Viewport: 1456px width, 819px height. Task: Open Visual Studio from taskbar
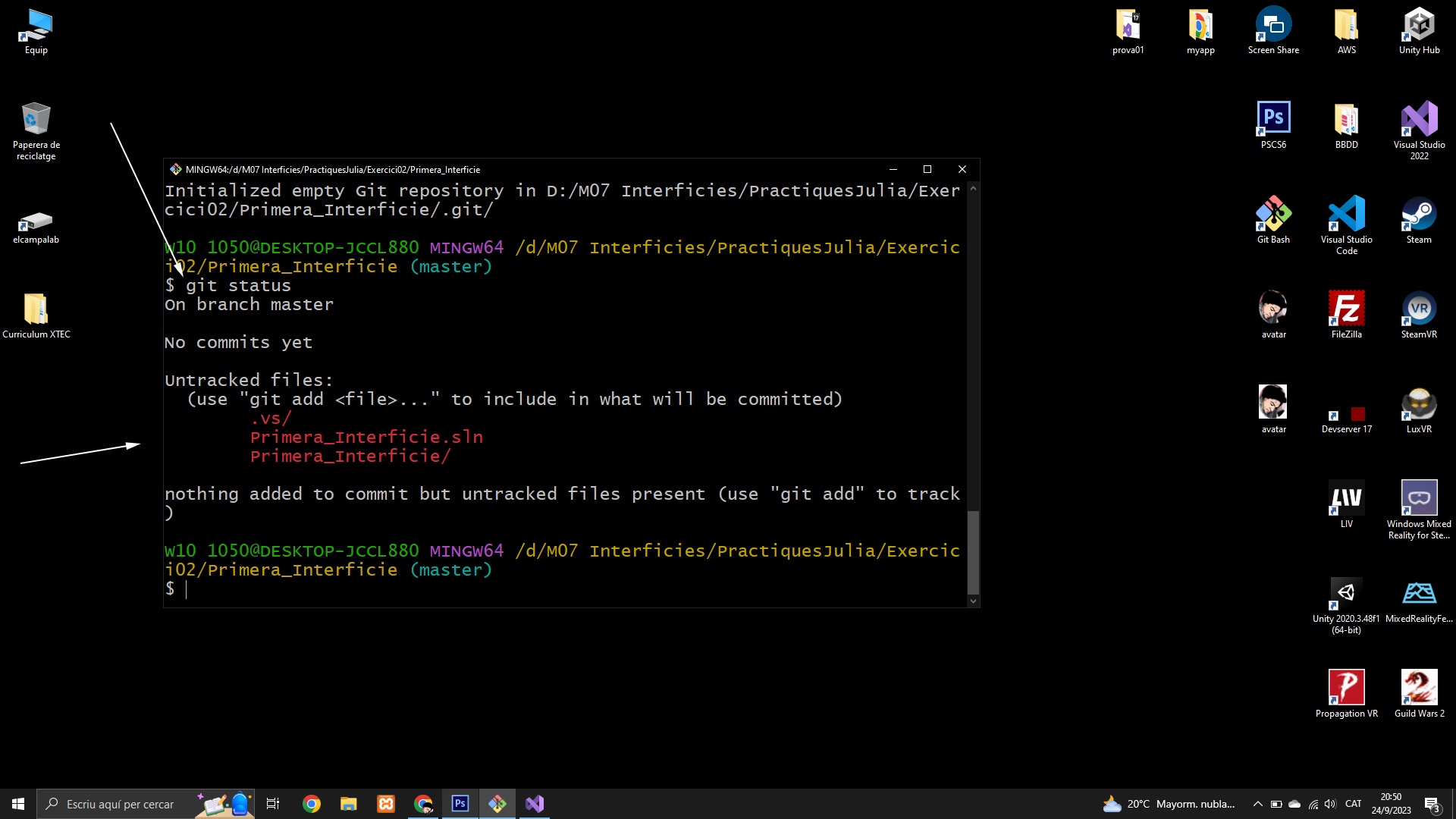535,804
